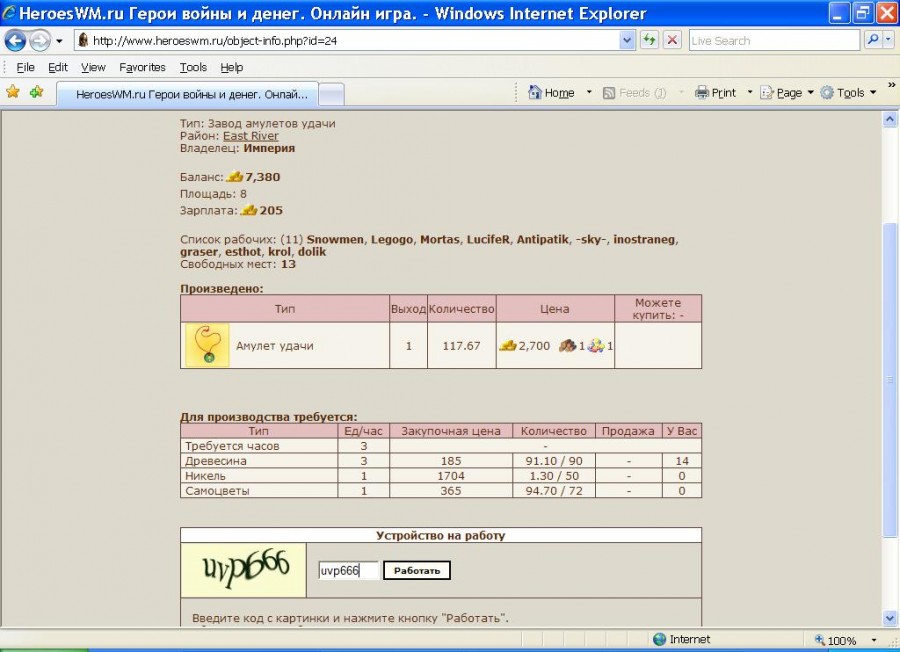Open Favorites Center star icon

(x=13, y=92)
